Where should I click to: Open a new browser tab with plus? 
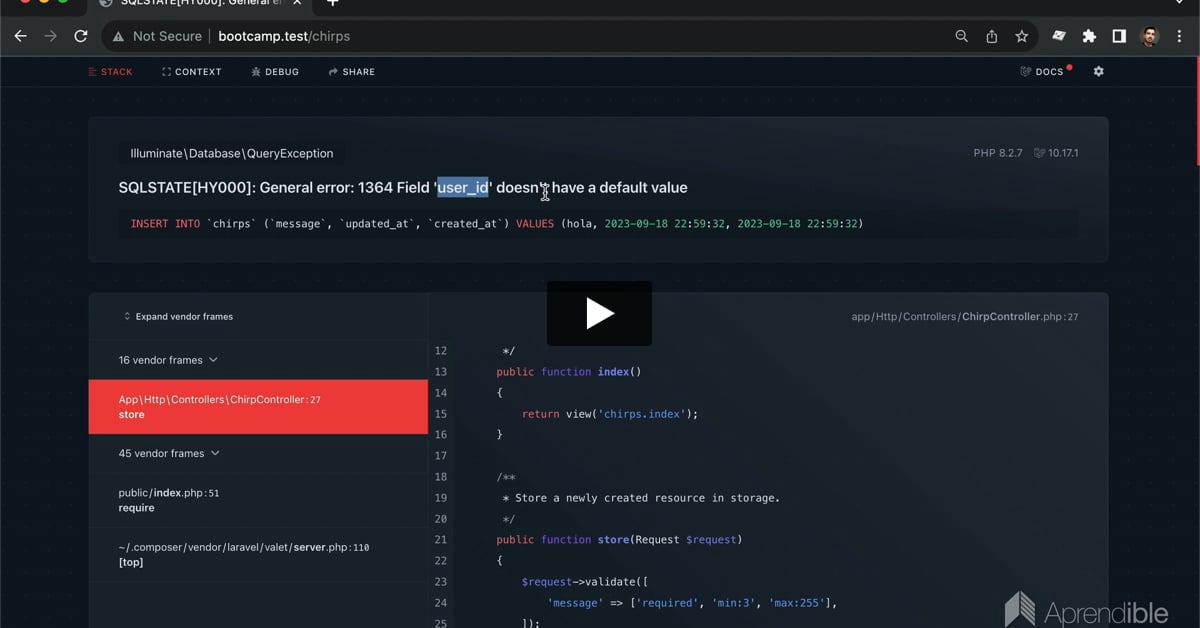[333, 3]
